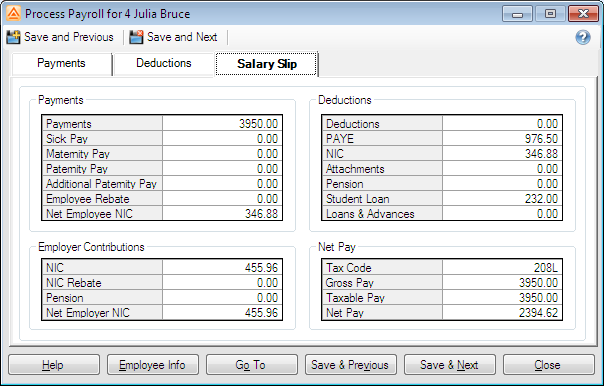Click the Go To button

click(x=252, y=364)
